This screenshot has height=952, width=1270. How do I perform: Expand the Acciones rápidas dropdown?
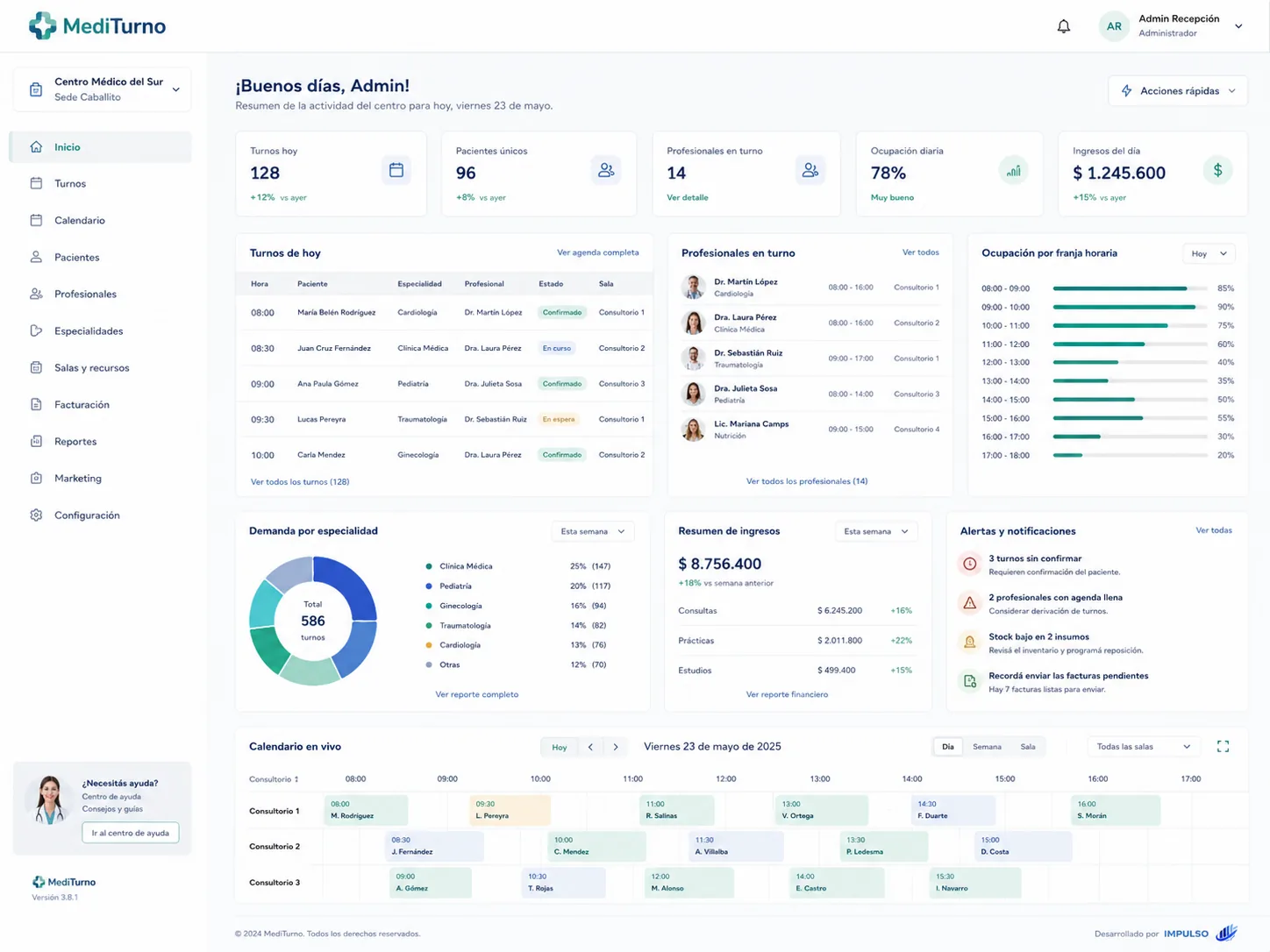click(1178, 91)
